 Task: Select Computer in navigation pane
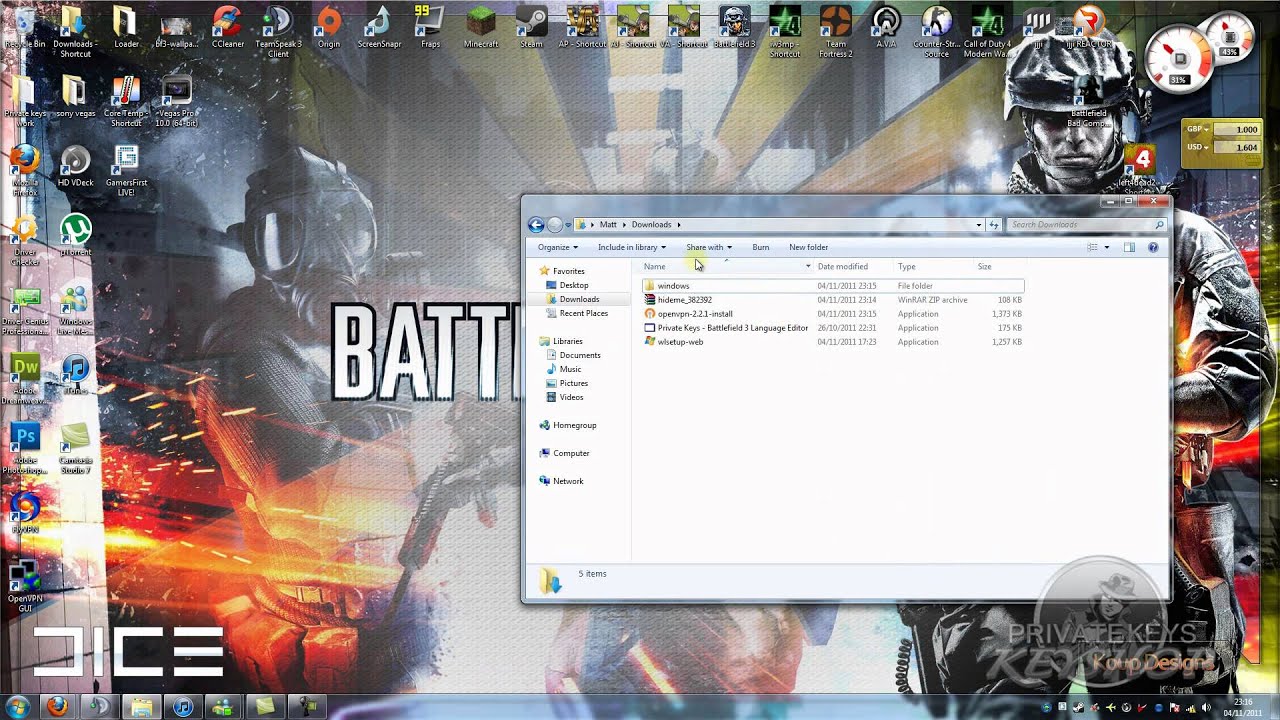click(571, 453)
